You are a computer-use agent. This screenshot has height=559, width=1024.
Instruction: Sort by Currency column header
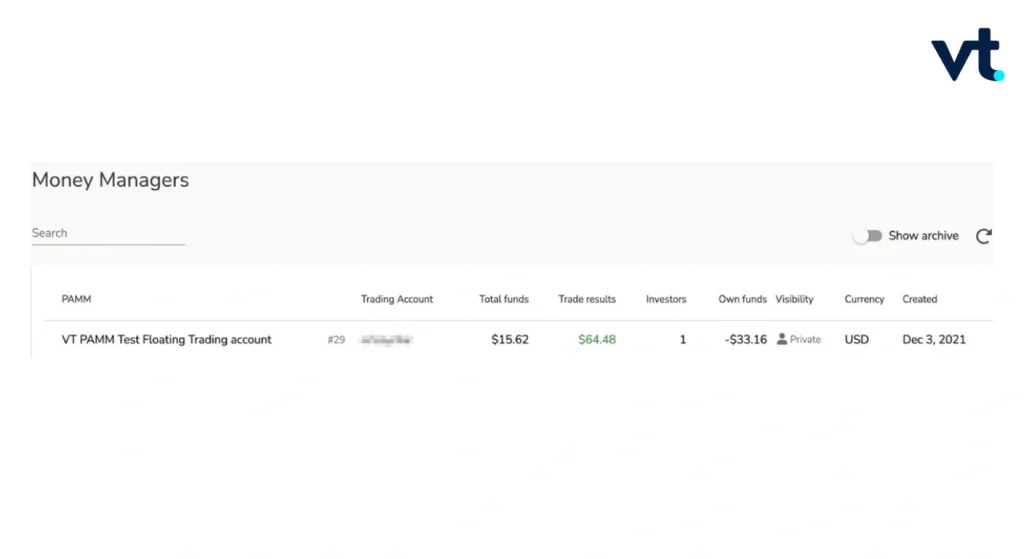[x=864, y=299]
